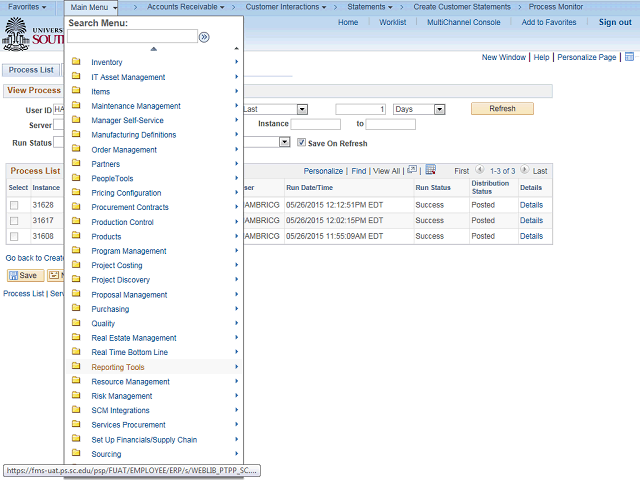This screenshot has width=640, height=480.
Task: Click the PeopleTools folder icon
Action: (x=76, y=178)
